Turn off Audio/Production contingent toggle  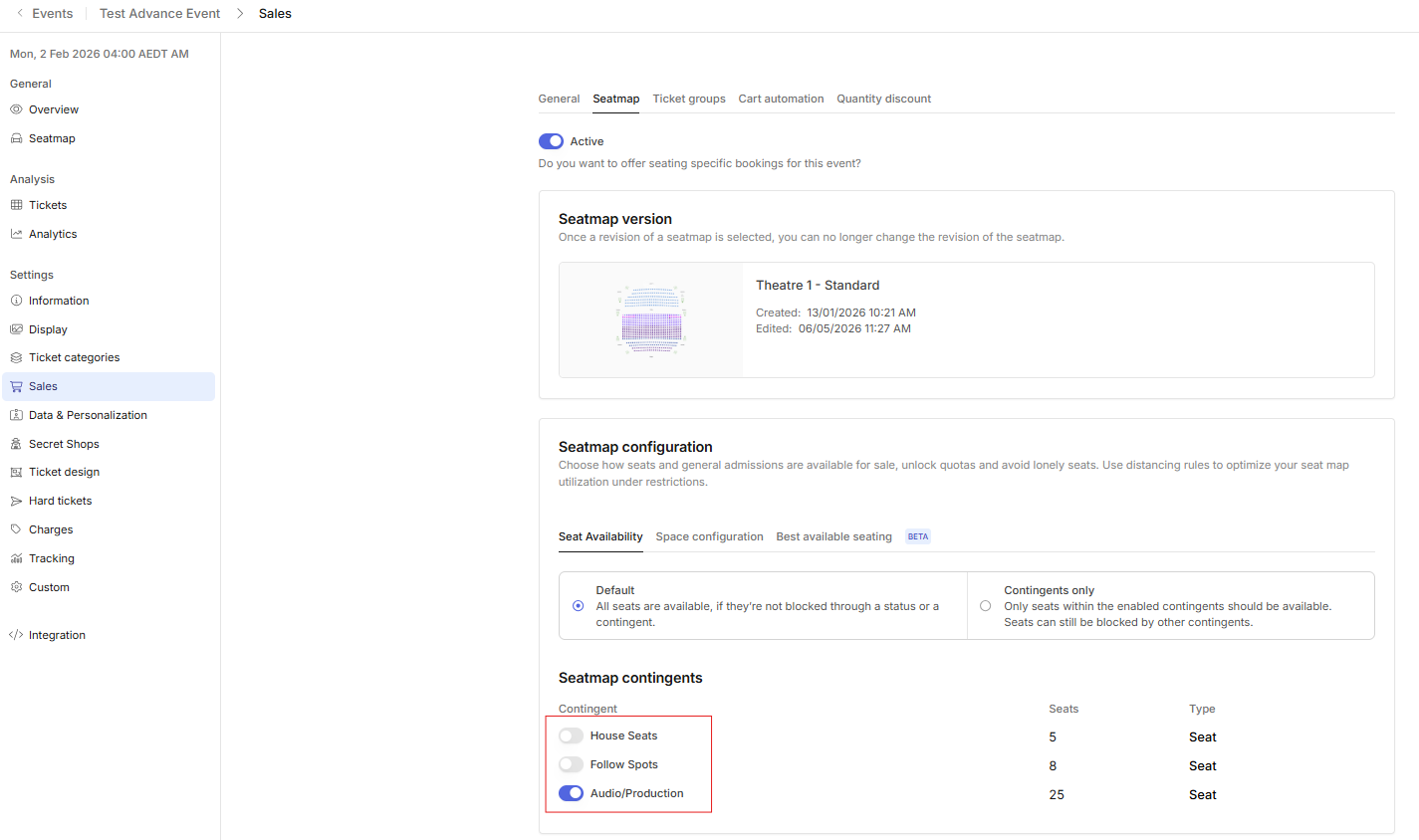(571, 793)
